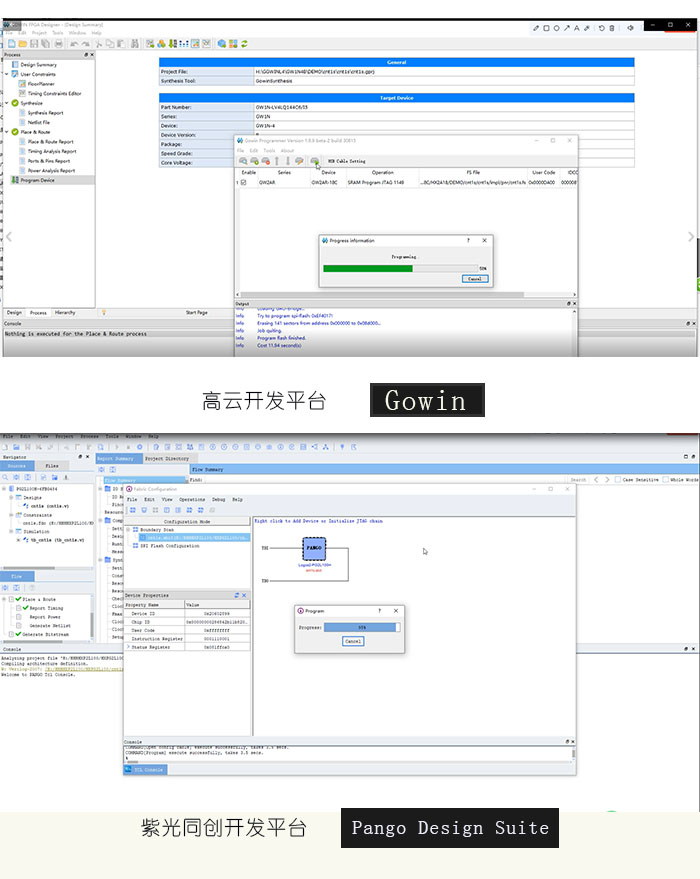Toggle Generate Netlist checkbox in Flow panel
Screen dimensions: 700x879
(x=18, y=625)
